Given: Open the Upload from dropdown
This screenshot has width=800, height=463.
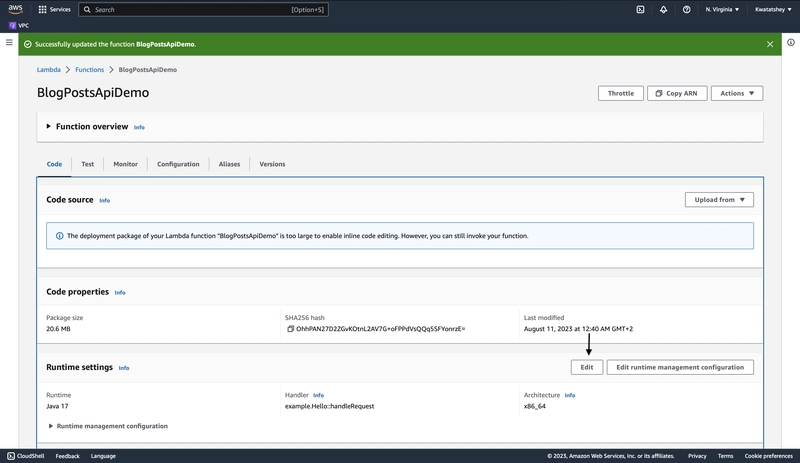Looking at the screenshot, I should point(719,200).
